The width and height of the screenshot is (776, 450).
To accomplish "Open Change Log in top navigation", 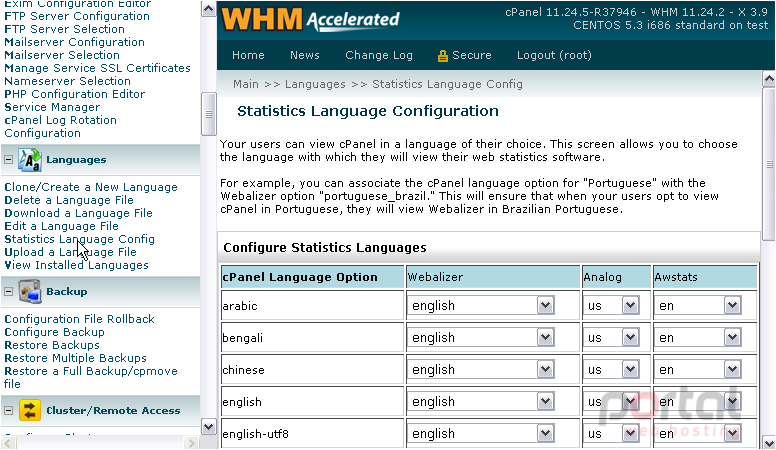I will coord(379,55).
